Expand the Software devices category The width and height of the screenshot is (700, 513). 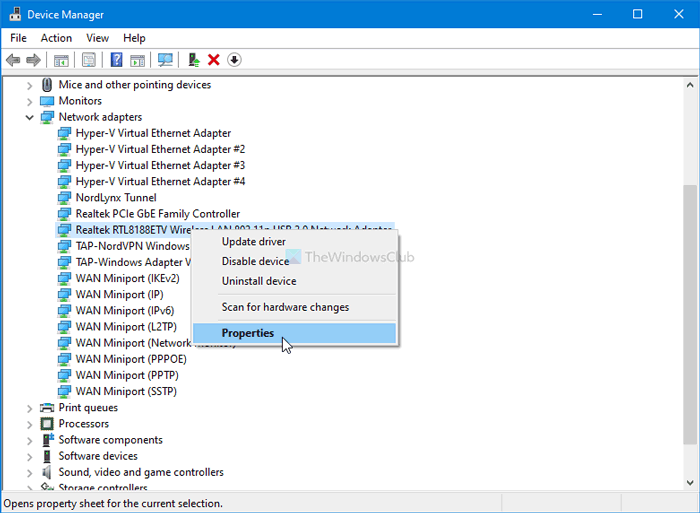coord(29,456)
